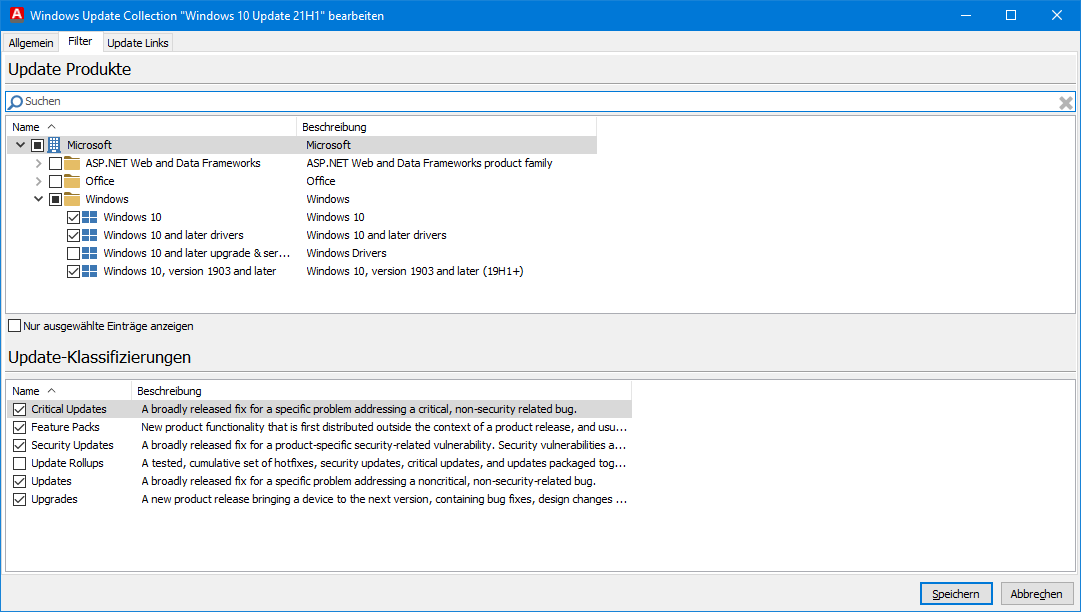Collapse the Windows tree node
Screen dimensions: 1081x612
point(39,199)
